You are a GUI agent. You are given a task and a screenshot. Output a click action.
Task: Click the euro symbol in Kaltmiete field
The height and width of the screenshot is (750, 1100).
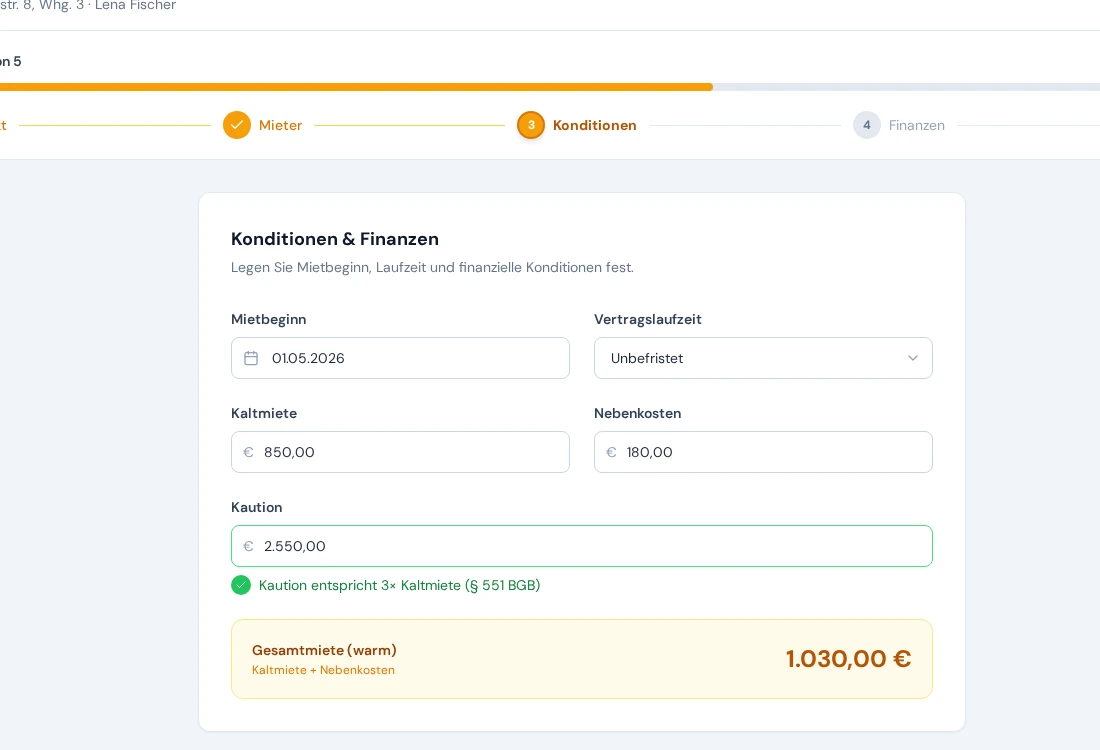point(248,452)
